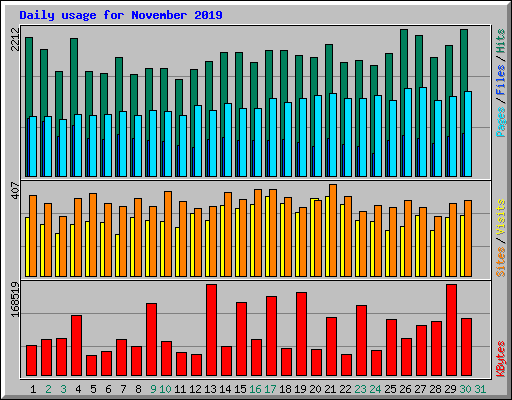Click the 'KBytes' legend label

[500, 359]
